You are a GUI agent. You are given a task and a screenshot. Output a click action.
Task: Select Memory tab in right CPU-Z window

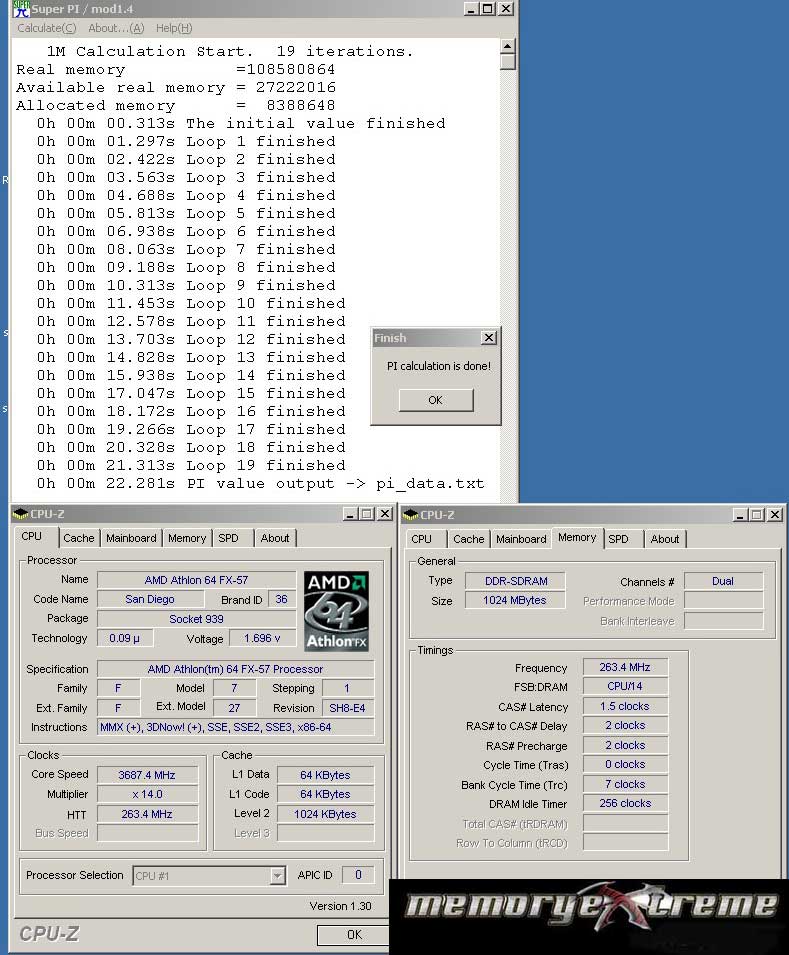coord(577,538)
